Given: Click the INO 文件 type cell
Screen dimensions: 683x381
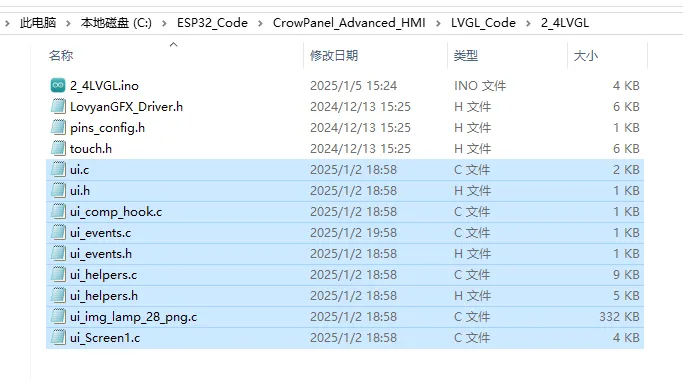Looking at the screenshot, I should (480, 86).
